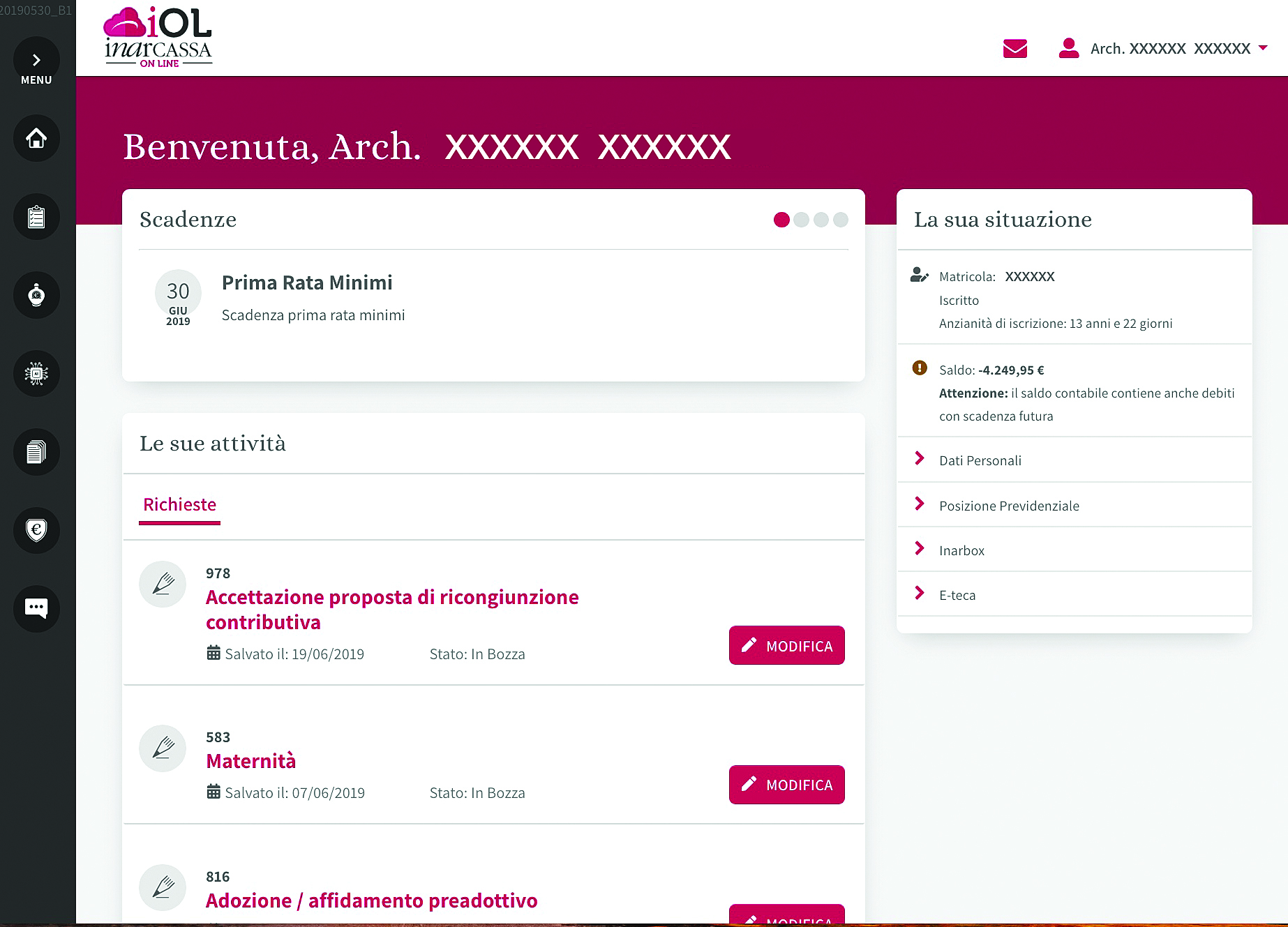Image resolution: width=1288 pixels, height=927 pixels.
Task: Click request number 816
Action: pos(218,877)
